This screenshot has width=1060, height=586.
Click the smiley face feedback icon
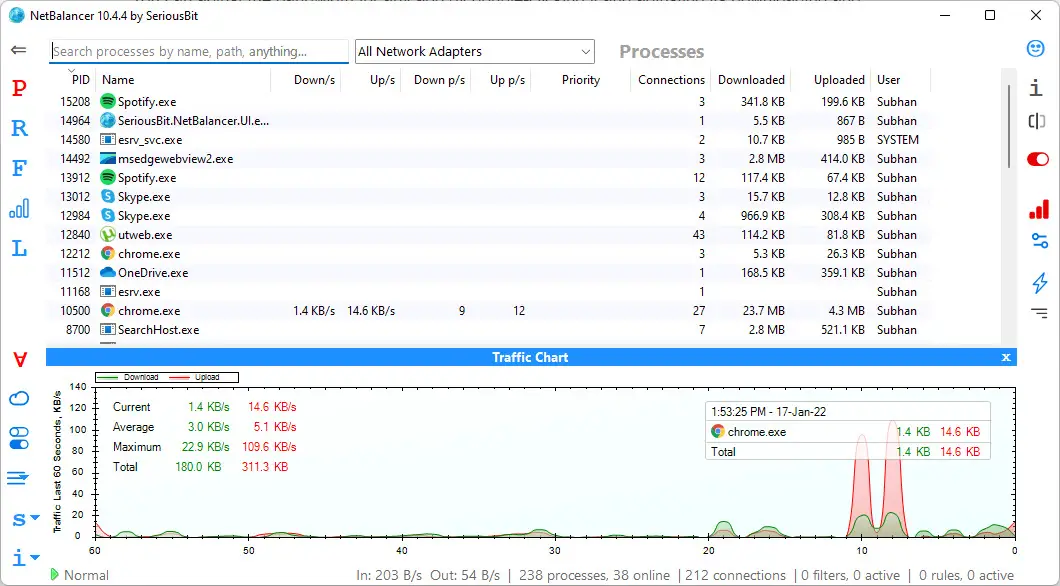[x=1035, y=48]
